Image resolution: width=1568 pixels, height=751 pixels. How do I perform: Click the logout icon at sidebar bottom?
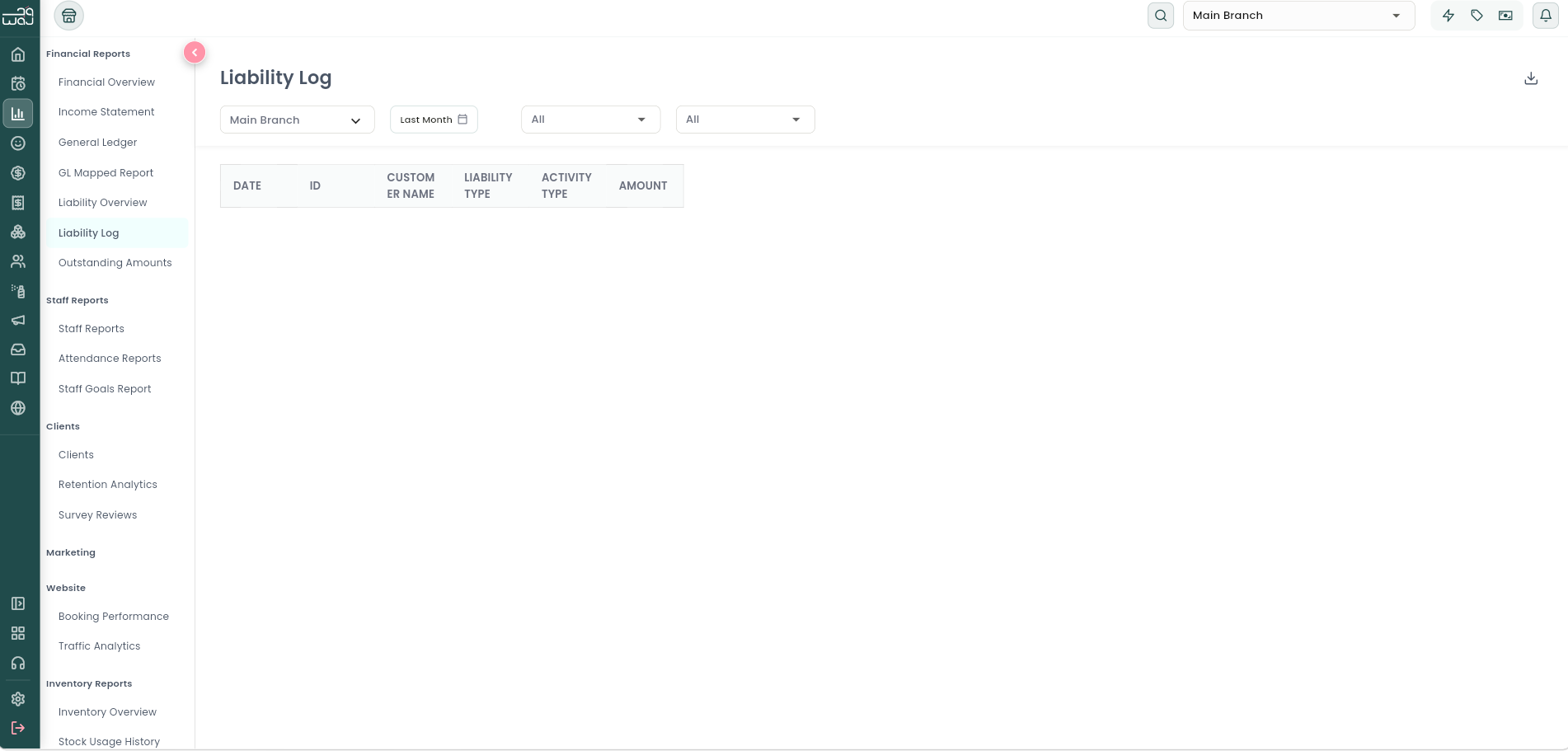point(18,728)
